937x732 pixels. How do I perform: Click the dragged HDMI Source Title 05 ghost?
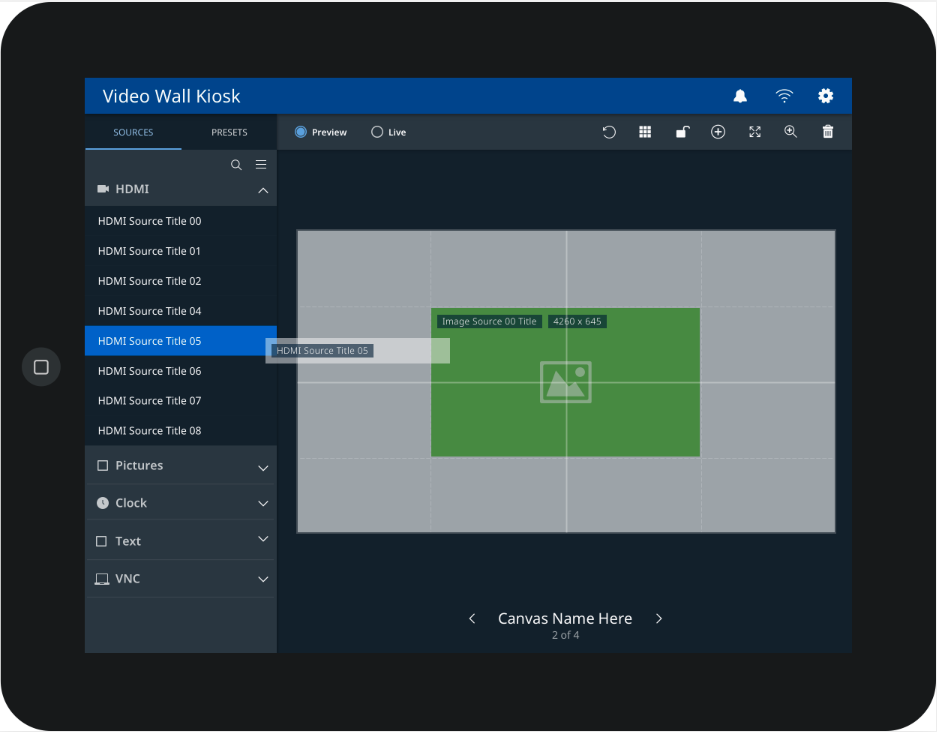[x=357, y=351]
